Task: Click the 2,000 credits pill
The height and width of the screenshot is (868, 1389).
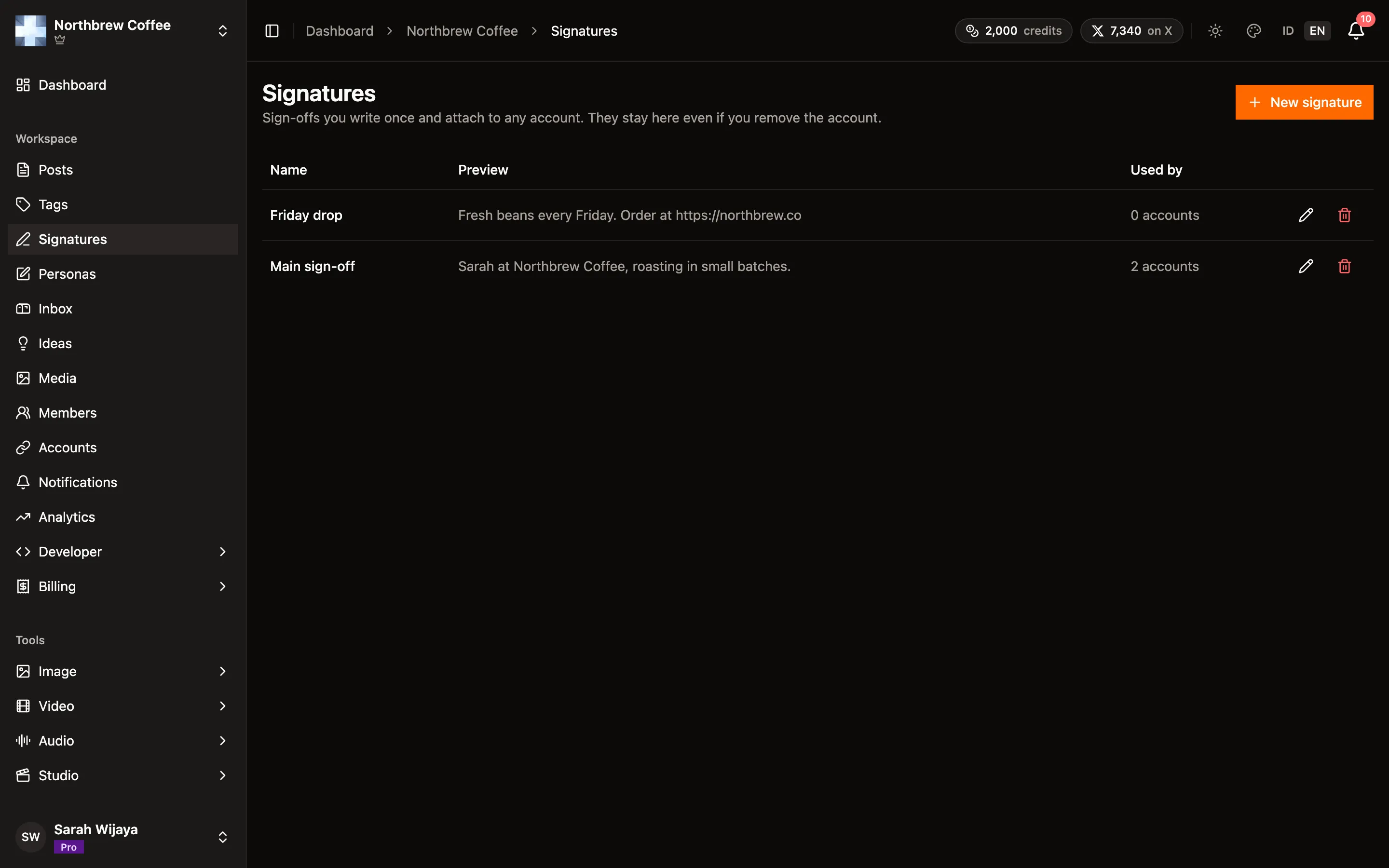Action: pos(1013,31)
